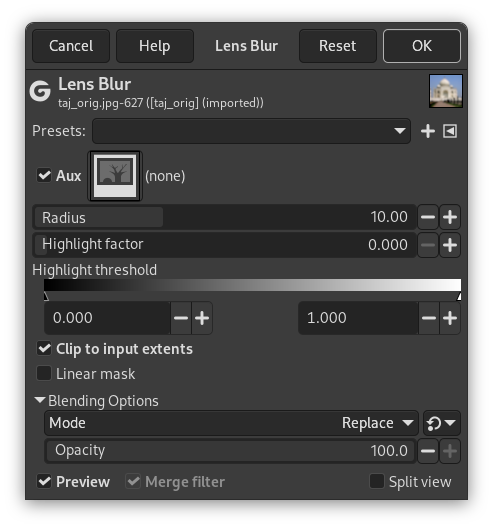This screenshot has height=528, width=493.
Task: Decrease Opacity with the minus button
Action: tap(428, 451)
